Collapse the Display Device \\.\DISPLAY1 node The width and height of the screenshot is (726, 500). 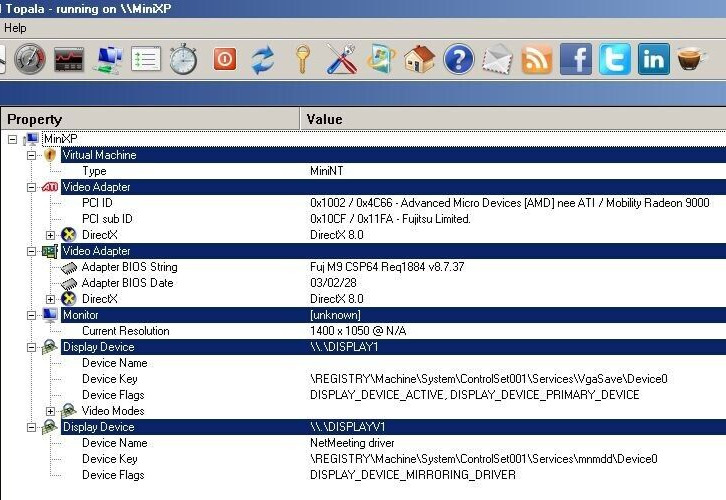tap(31, 347)
